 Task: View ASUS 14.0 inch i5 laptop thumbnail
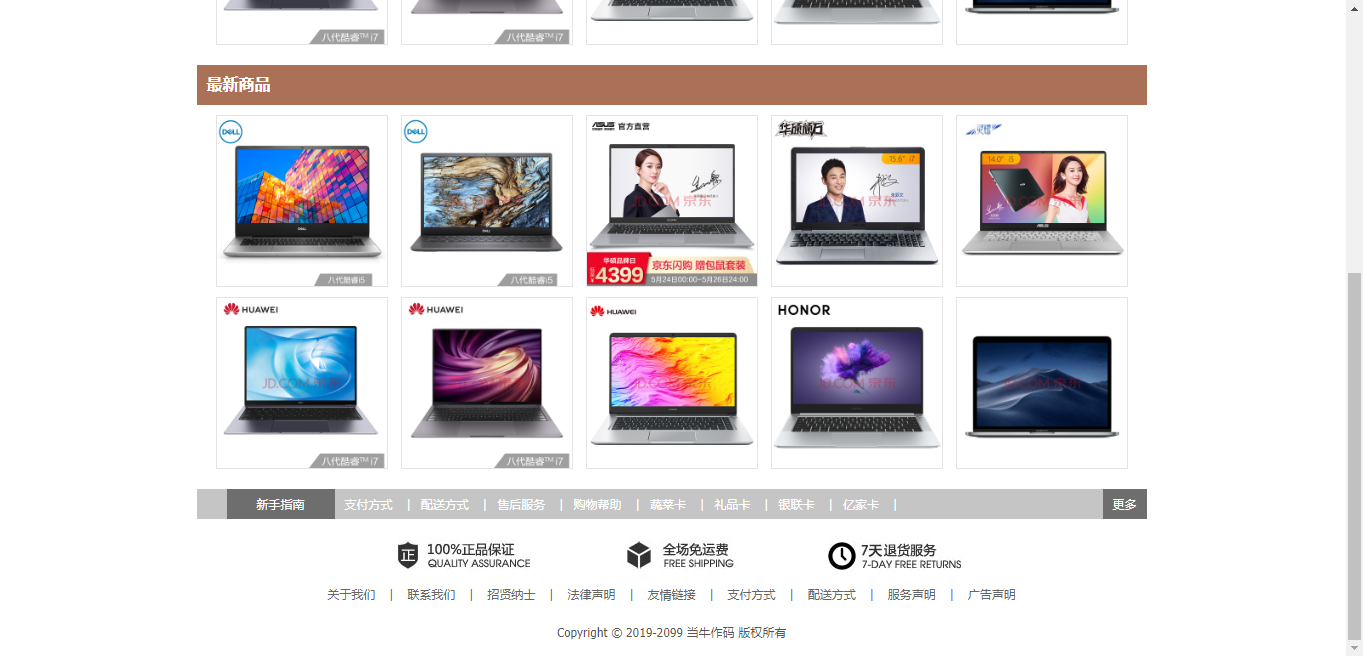point(1042,201)
